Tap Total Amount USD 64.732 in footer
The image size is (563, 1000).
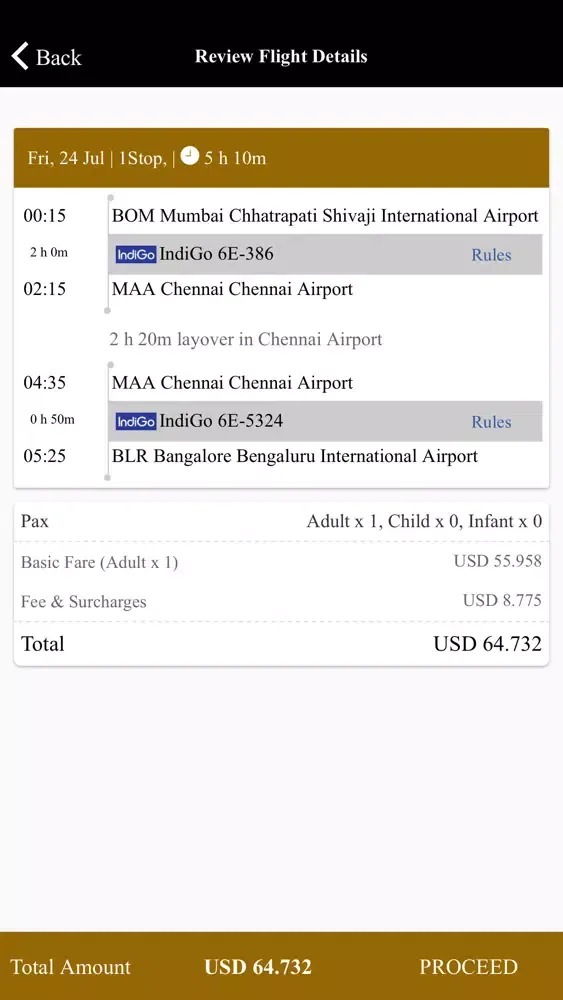[161, 966]
